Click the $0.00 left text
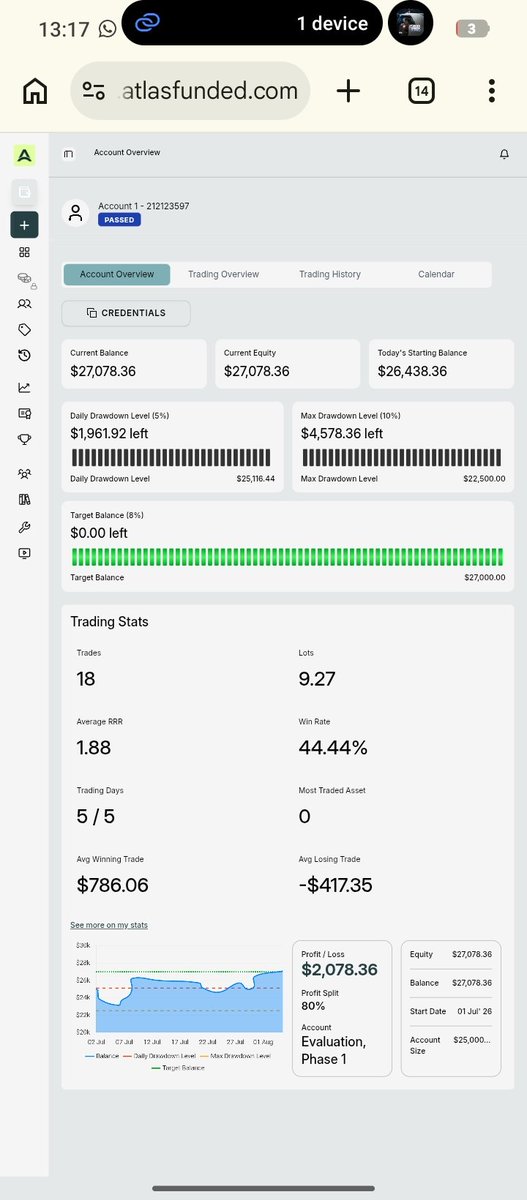527x1200 pixels. [x=99, y=533]
